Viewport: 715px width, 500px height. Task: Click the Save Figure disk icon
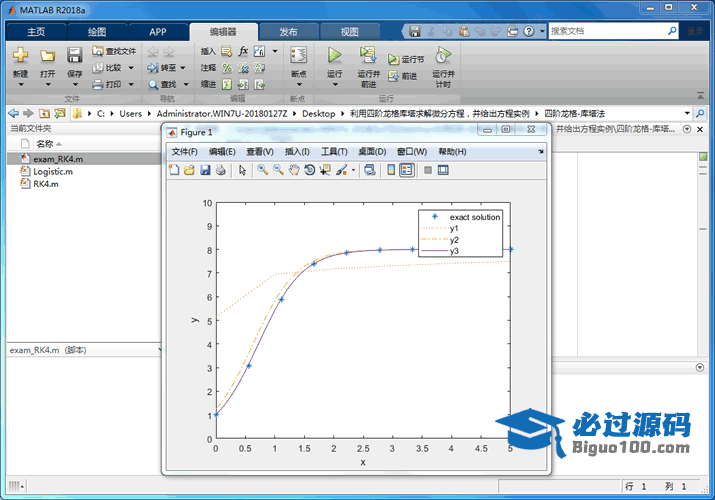pos(205,170)
